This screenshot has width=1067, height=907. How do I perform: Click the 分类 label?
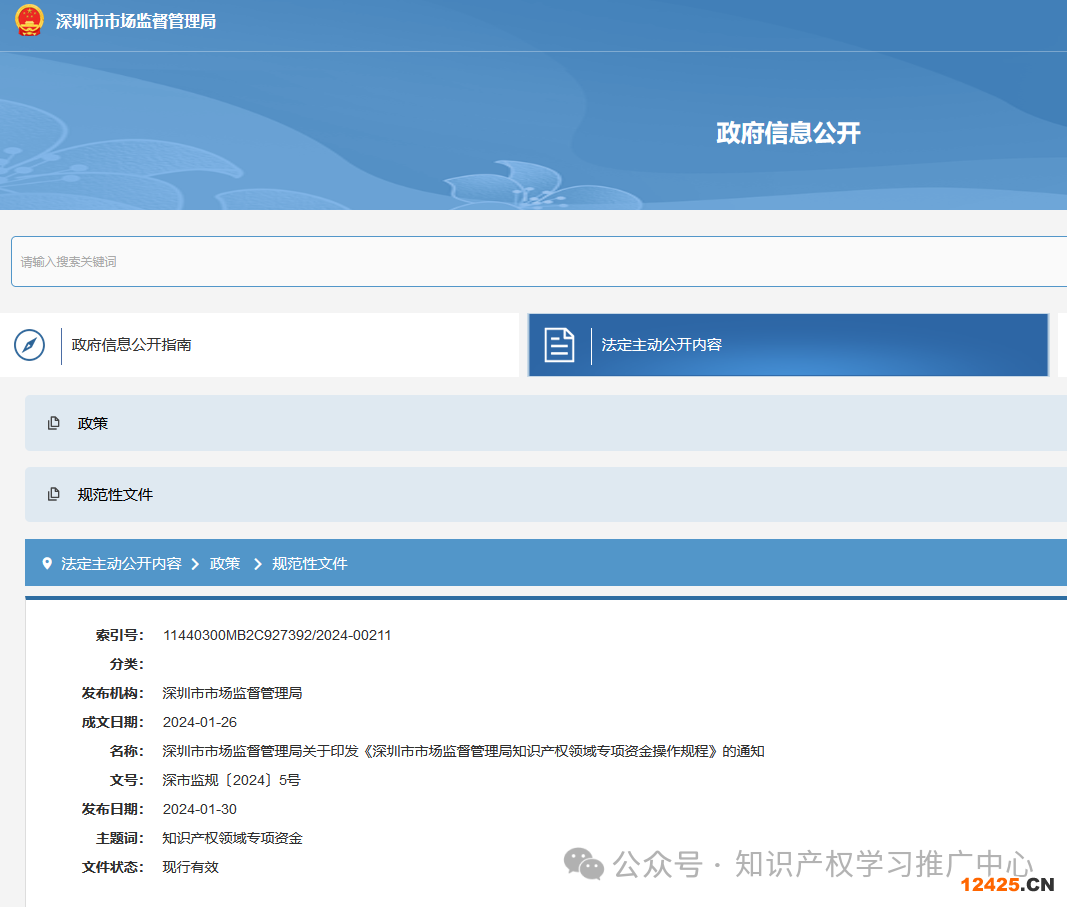pyautogui.click(x=127, y=664)
